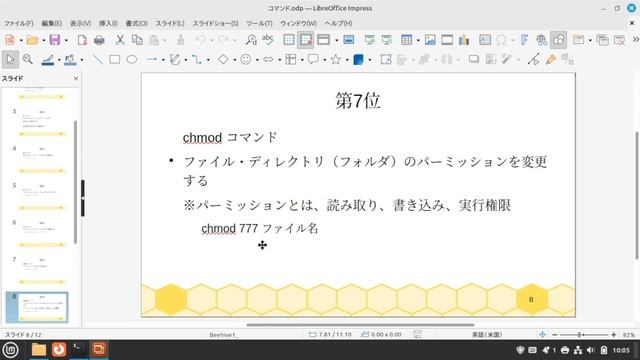Pick the Fill color bucket tool
This screenshot has height=360, width=640.
[x=70, y=60]
